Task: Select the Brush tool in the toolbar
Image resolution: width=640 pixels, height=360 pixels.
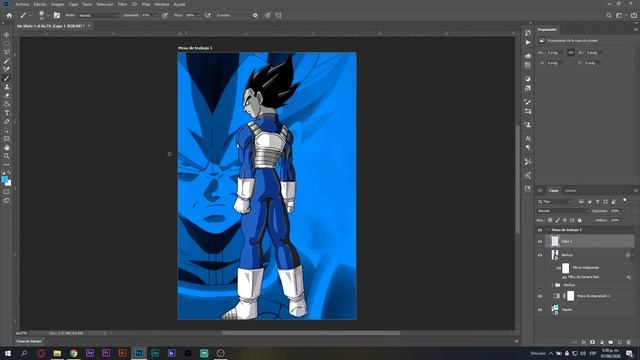Action: pos(7,78)
